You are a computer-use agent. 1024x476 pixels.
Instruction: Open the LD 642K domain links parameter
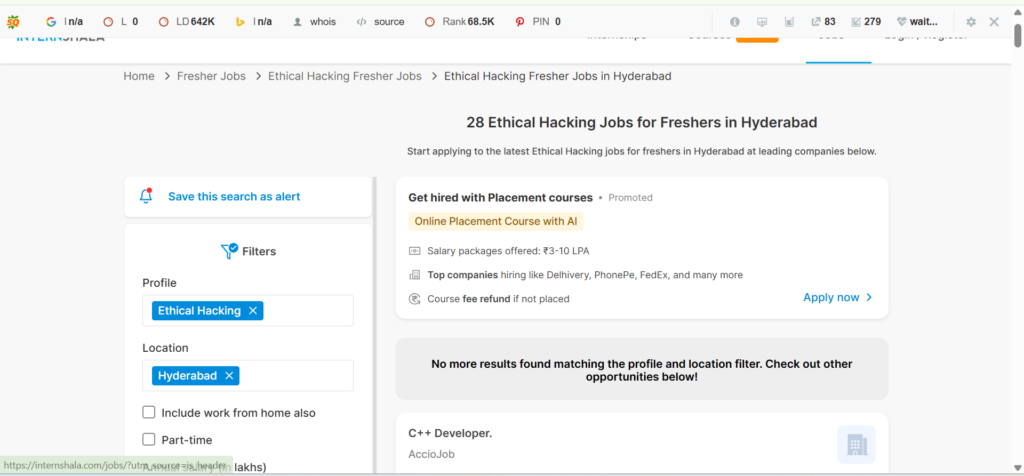[187, 22]
